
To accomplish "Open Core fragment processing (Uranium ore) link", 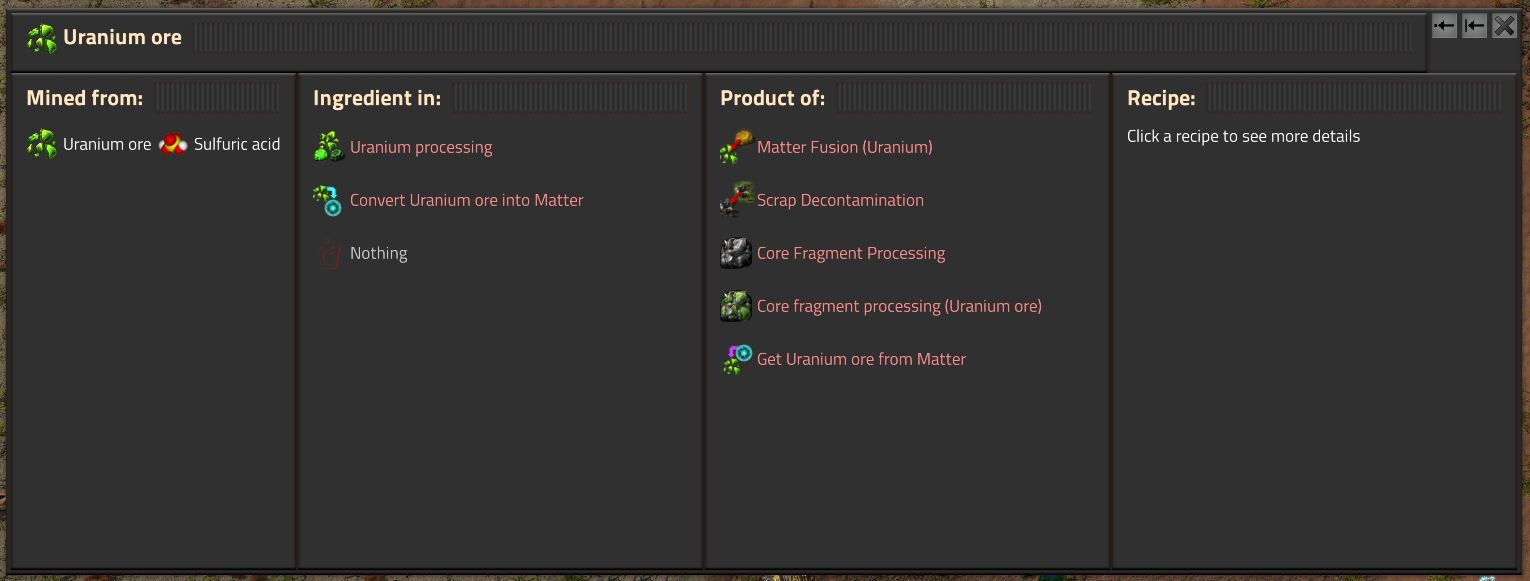I will pyautogui.click(x=899, y=306).
